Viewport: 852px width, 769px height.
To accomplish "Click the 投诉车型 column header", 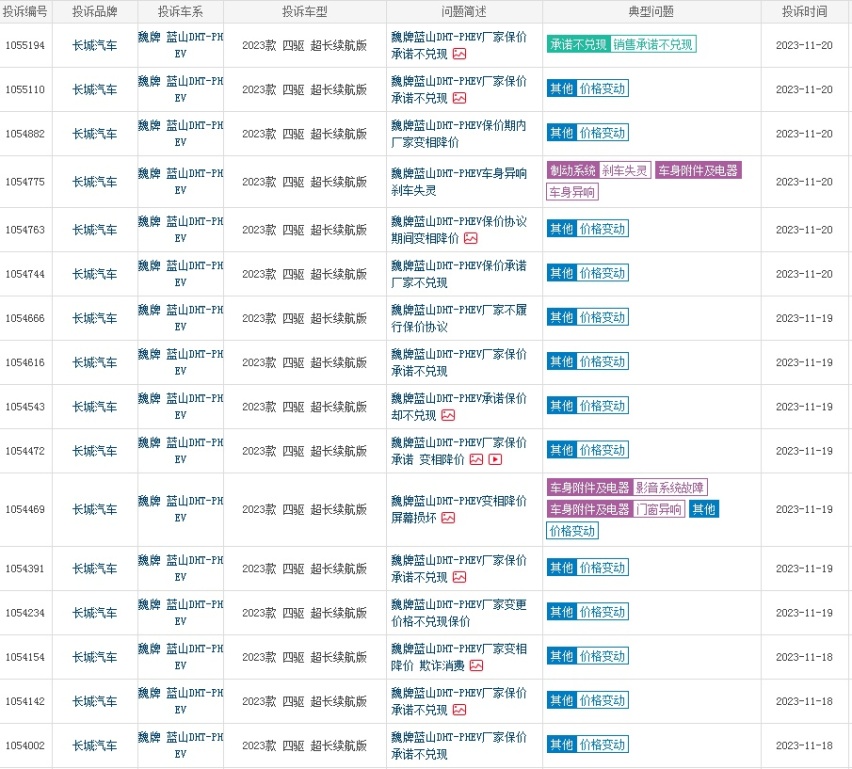I will point(305,11).
